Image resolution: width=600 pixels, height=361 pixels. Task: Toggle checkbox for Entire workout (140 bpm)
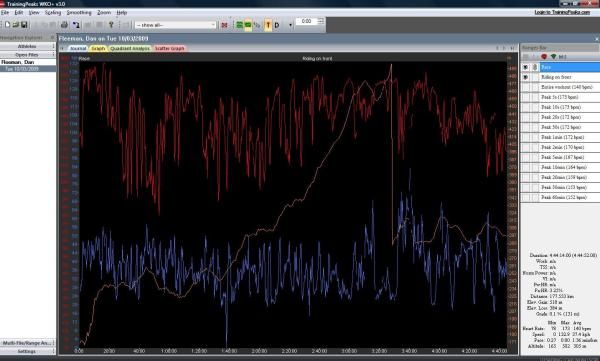click(x=526, y=87)
